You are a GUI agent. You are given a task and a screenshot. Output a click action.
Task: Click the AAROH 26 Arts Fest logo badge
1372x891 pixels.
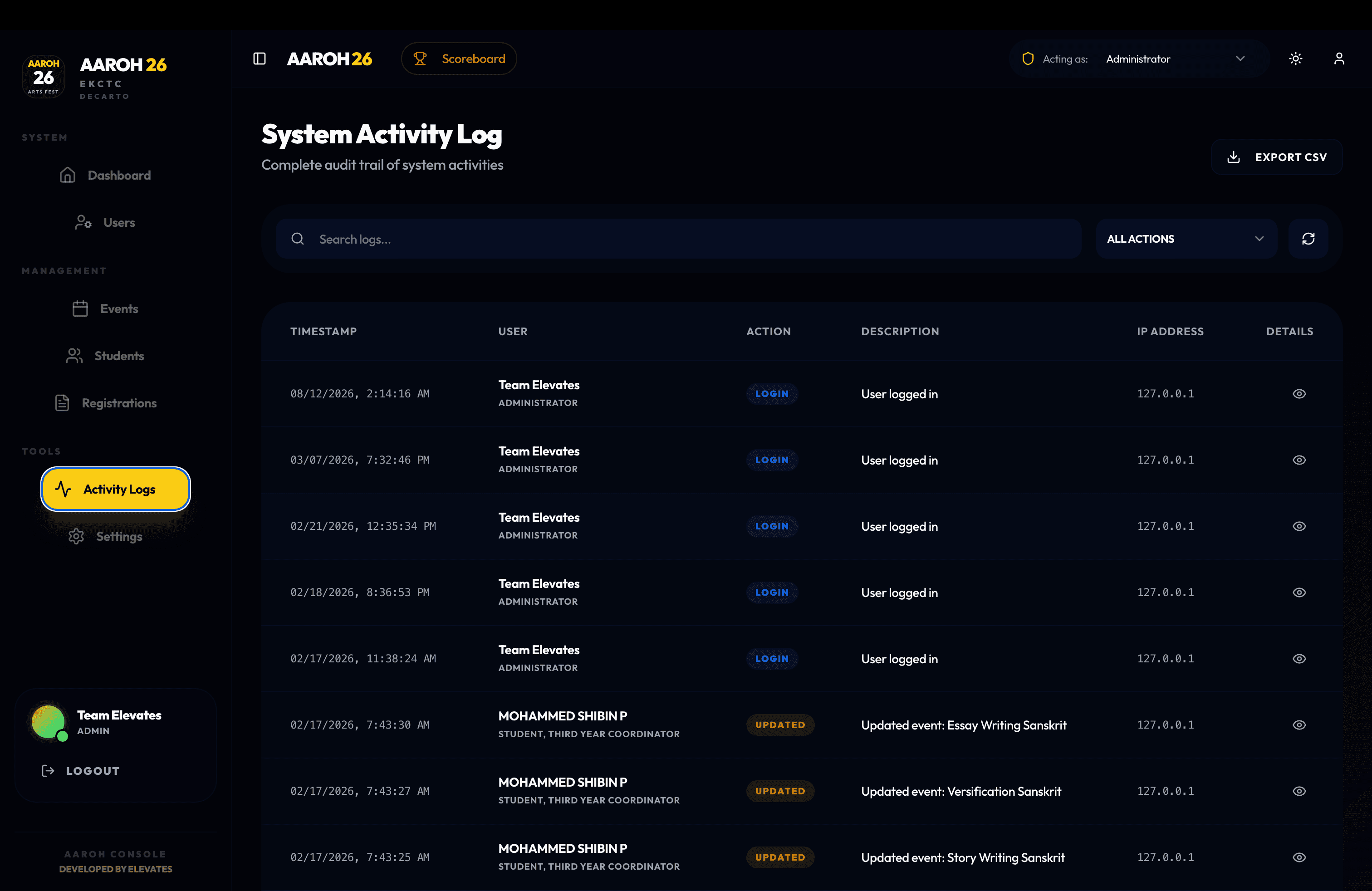[43, 77]
